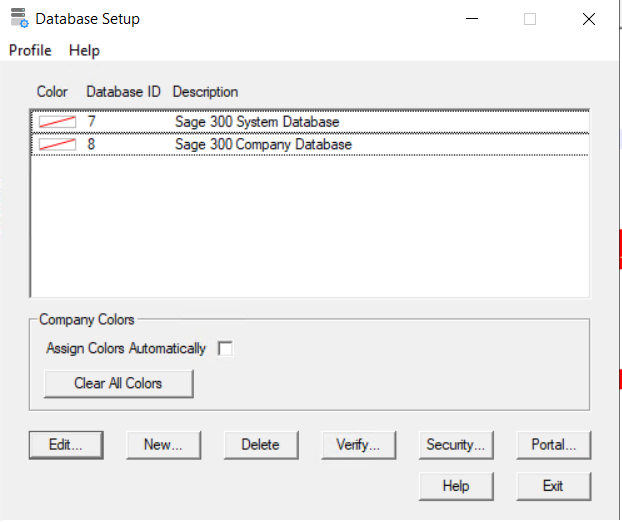Image resolution: width=622 pixels, height=522 pixels.
Task: Select the color swatch for database 8
Action: (x=57, y=144)
